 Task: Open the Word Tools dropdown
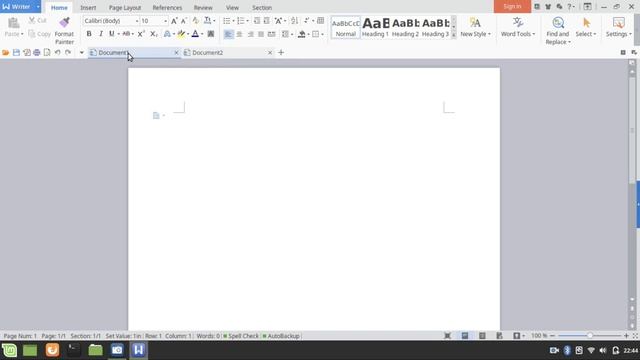[x=518, y=34]
